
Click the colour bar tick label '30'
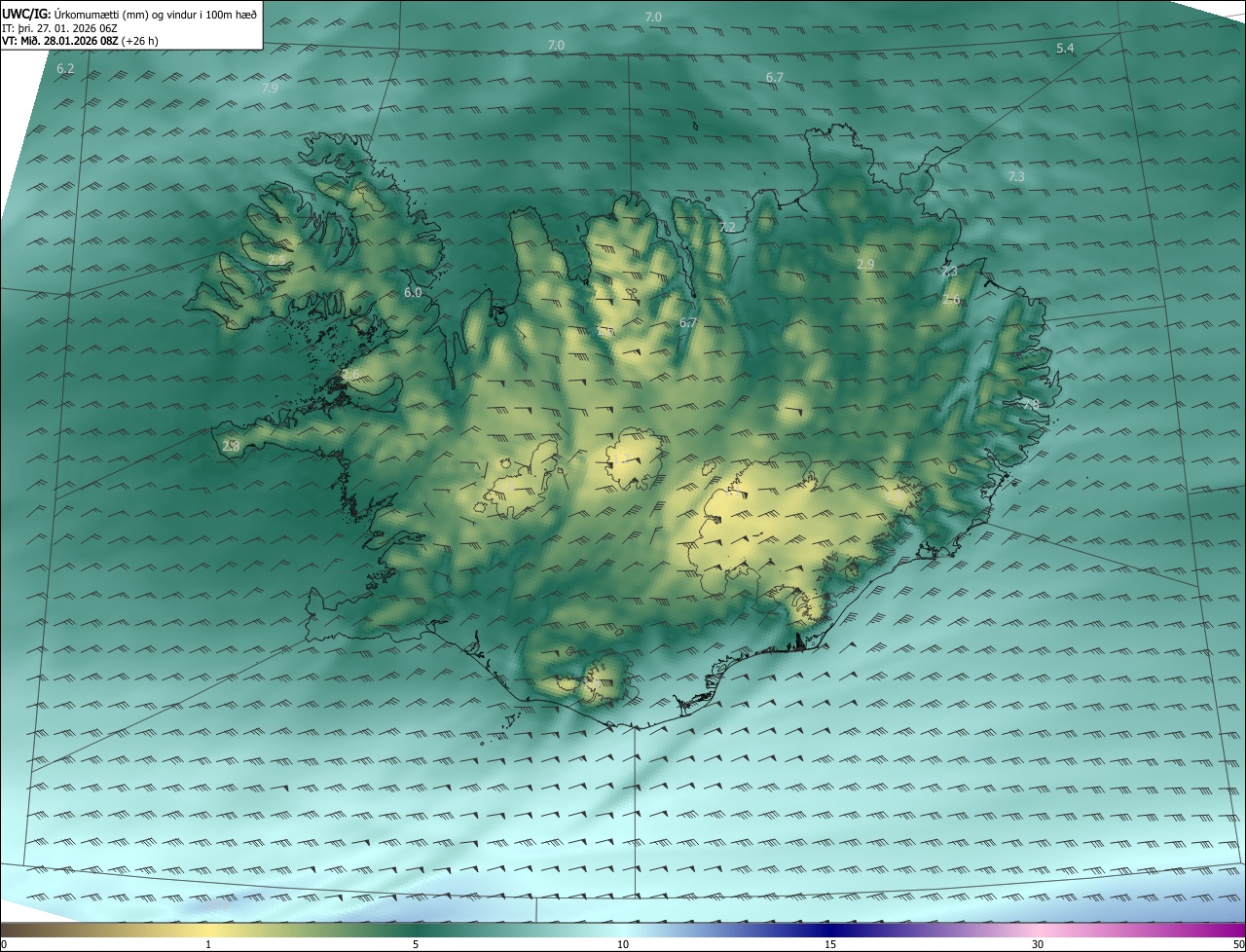pos(1038,944)
